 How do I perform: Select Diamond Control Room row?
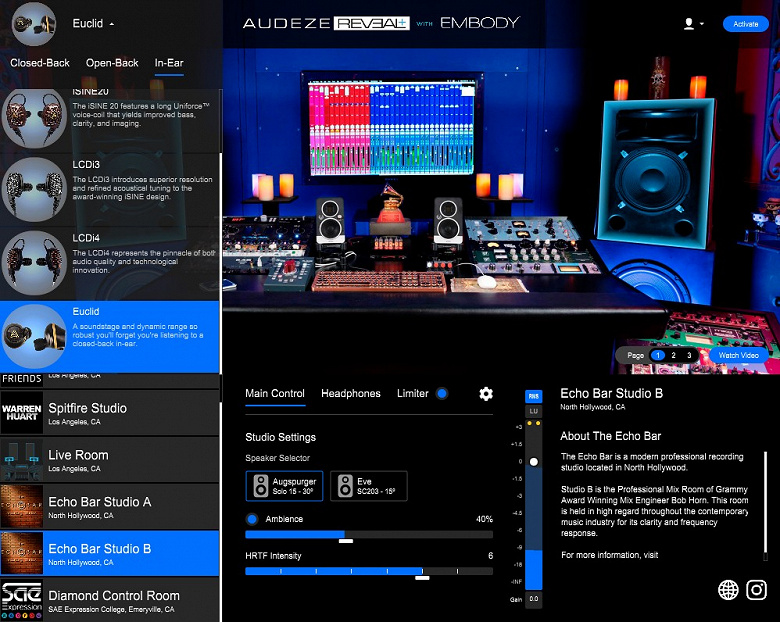pos(109,601)
